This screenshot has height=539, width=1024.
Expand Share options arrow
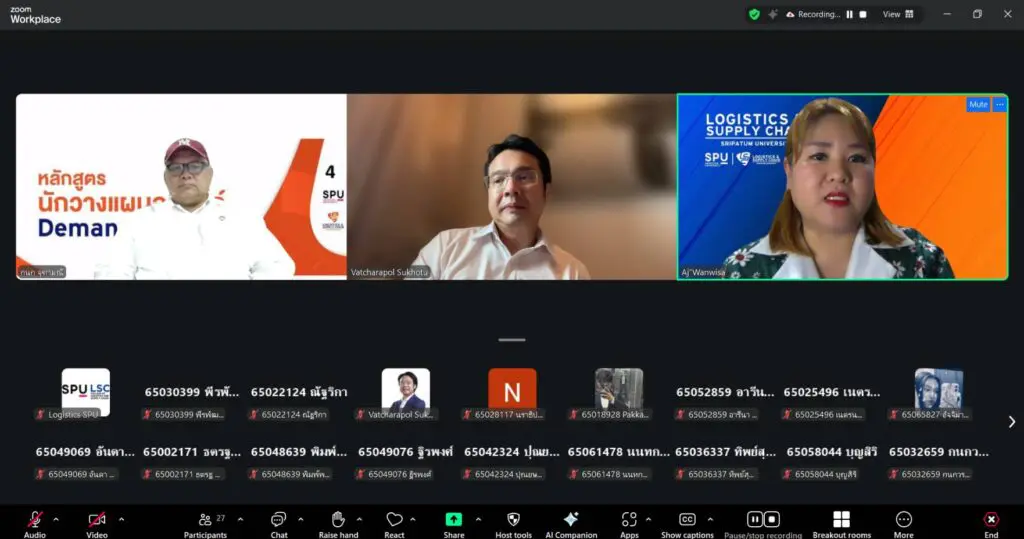click(x=478, y=520)
